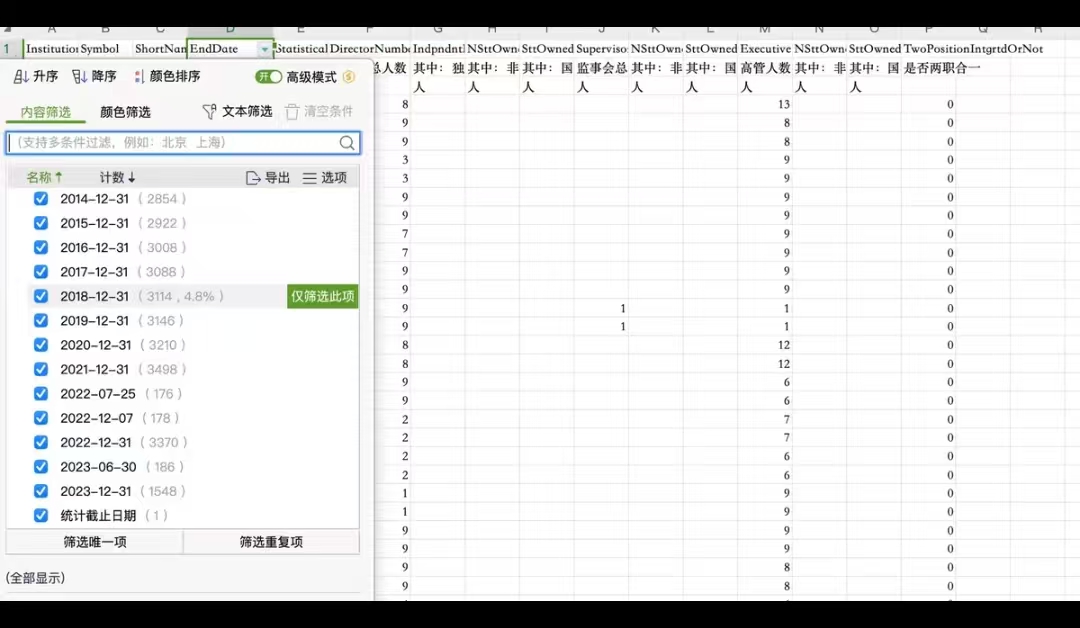
Task: Open the 选项 options list icon
Action: [310, 178]
